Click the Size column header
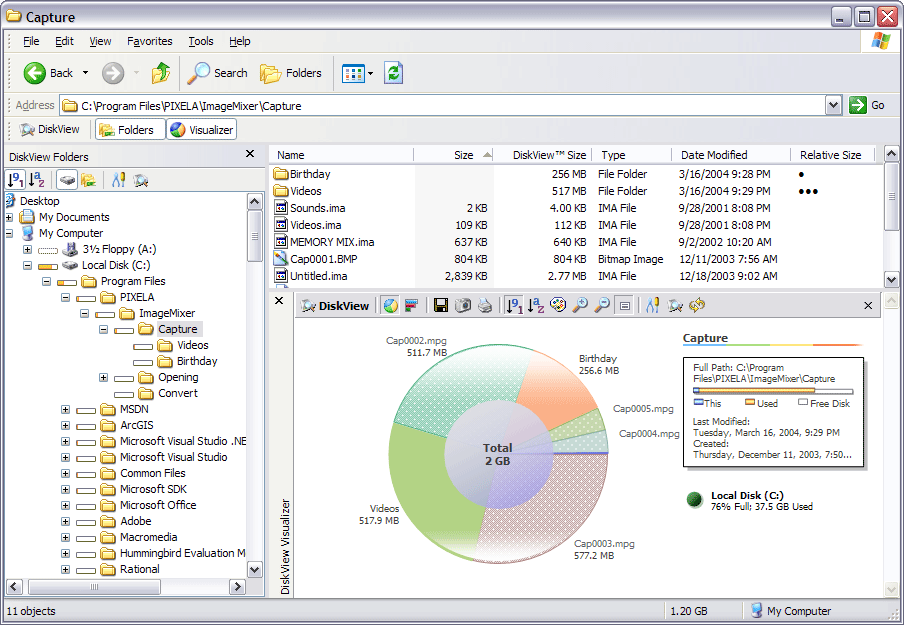 tap(454, 155)
